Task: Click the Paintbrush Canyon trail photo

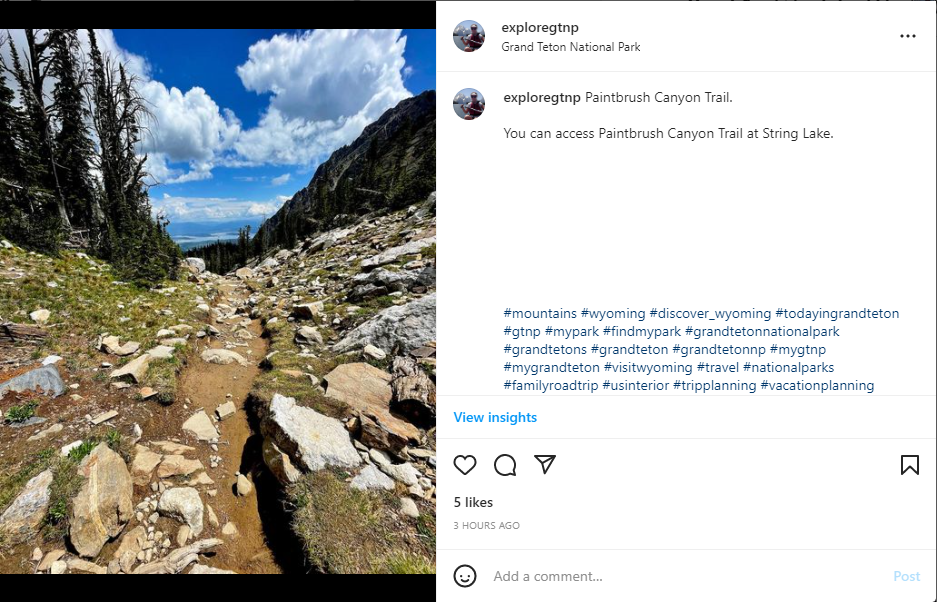Action: 217,300
